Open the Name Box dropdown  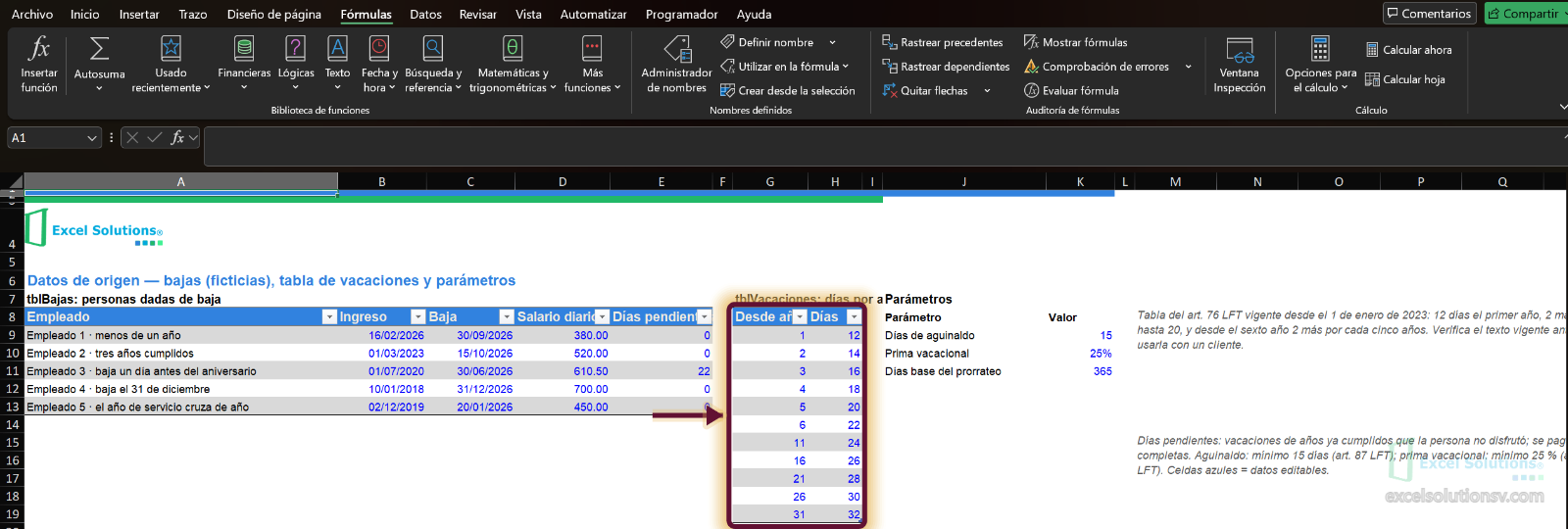pos(92,138)
